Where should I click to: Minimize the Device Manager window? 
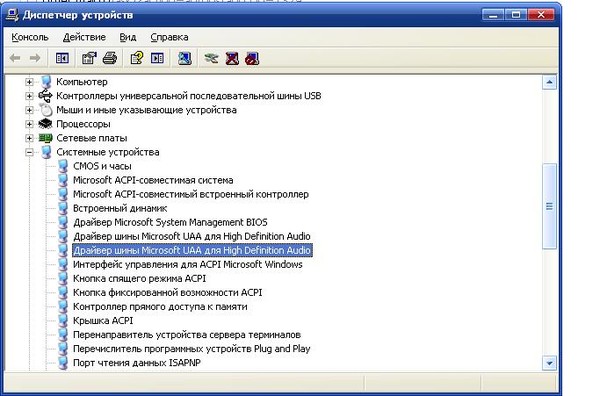point(493,15)
